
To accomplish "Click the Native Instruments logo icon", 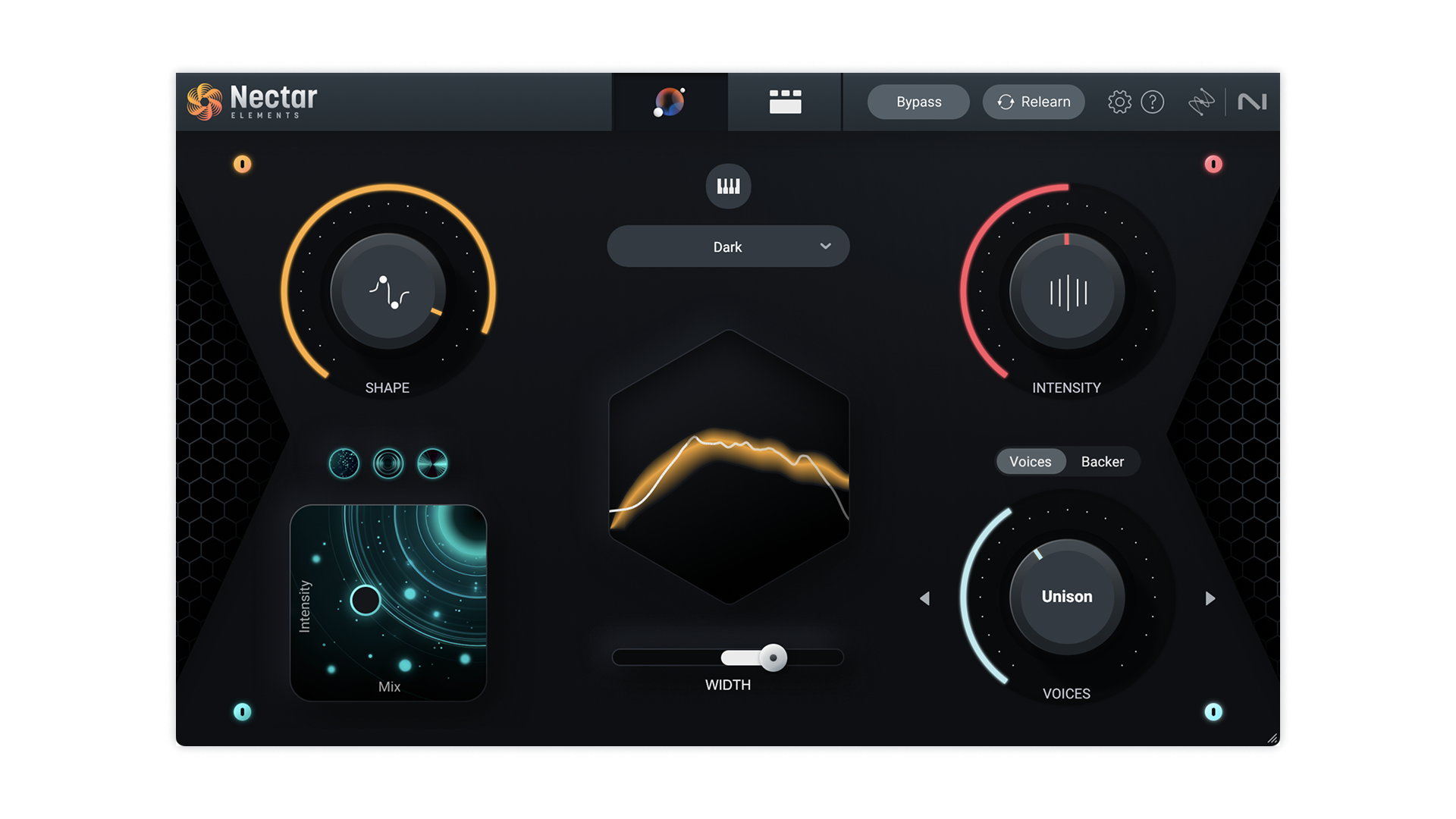I will pos(1253,102).
